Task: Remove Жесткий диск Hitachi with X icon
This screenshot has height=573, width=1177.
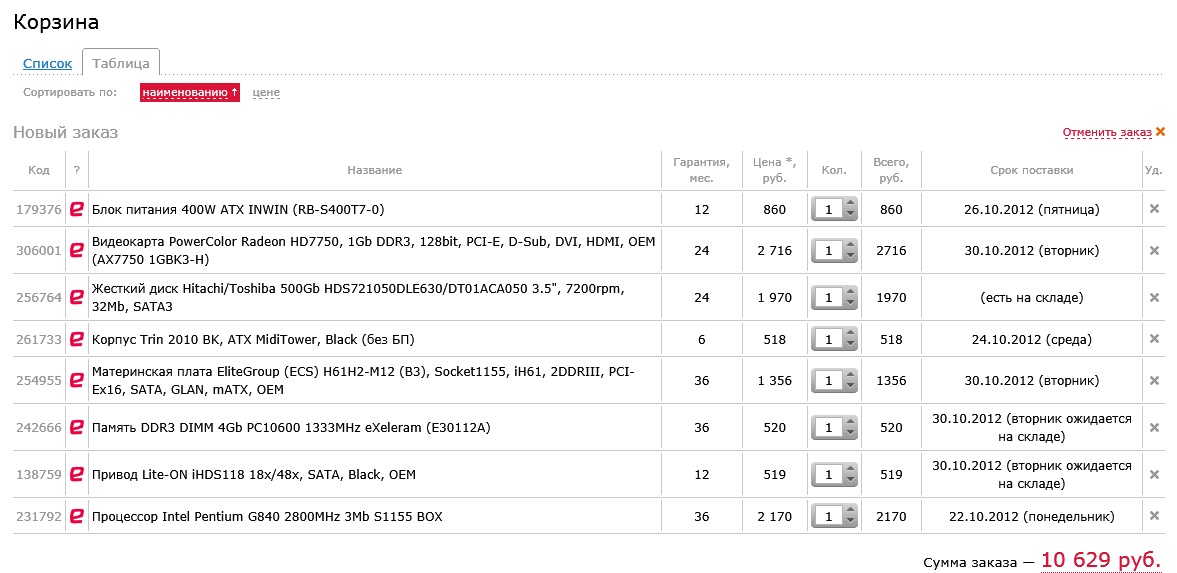Action: [1153, 297]
